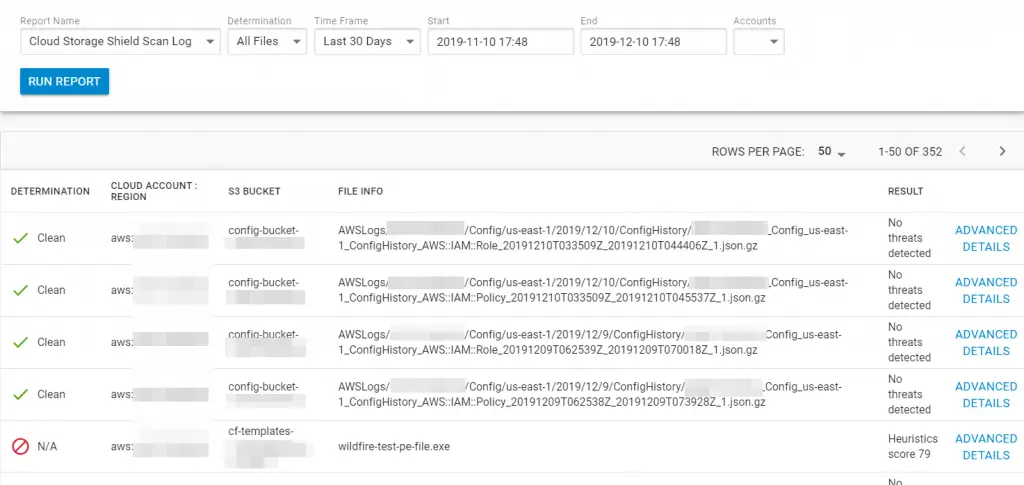Select the wildfire-test-pe-file.exe file name

[394, 446]
